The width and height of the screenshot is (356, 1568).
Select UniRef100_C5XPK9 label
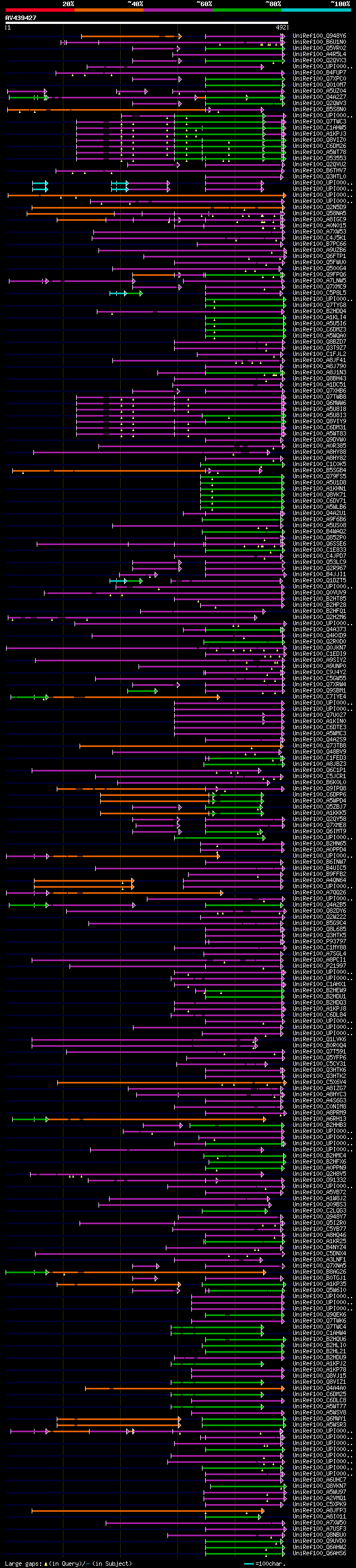[x=319, y=1504]
